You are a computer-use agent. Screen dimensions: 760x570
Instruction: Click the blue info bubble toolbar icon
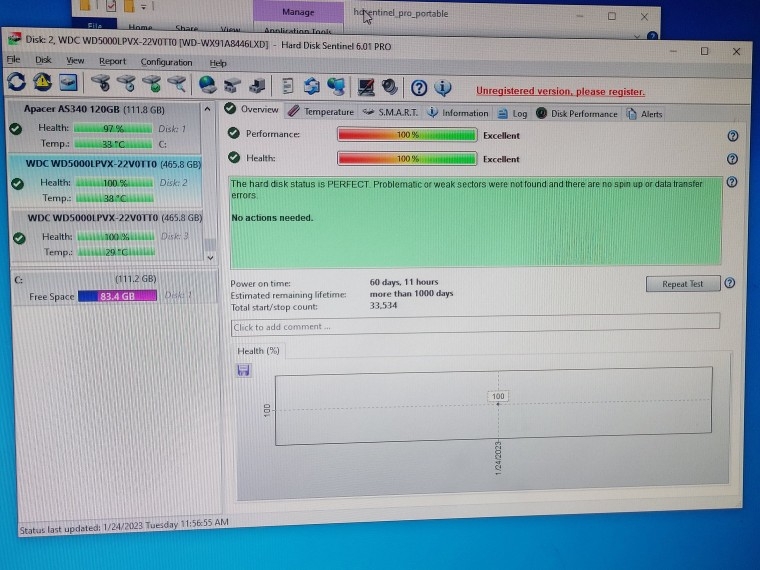point(443,88)
